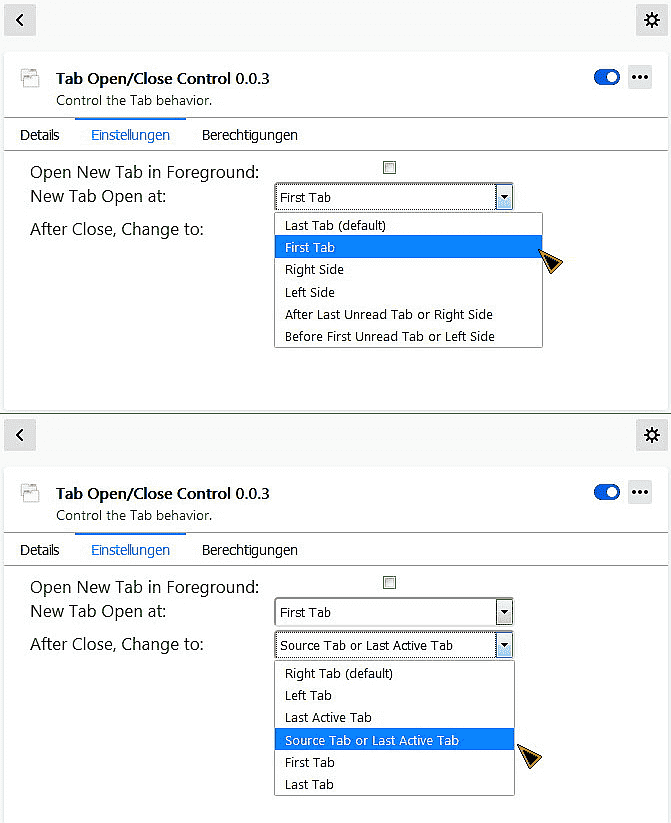Check the lower 'Open New Tab in Foreground' box
Viewport: 671px width, 823px height.
[x=390, y=583]
